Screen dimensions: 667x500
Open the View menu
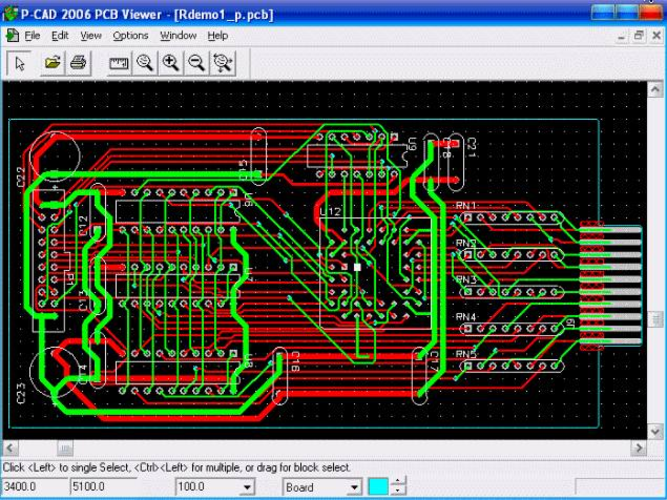coord(91,36)
